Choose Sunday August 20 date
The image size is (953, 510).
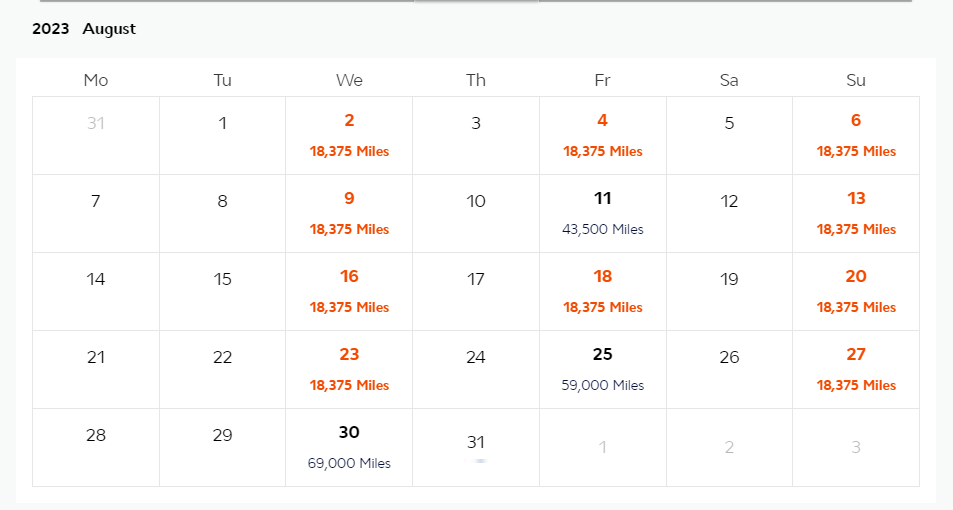click(x=856, y=291)
